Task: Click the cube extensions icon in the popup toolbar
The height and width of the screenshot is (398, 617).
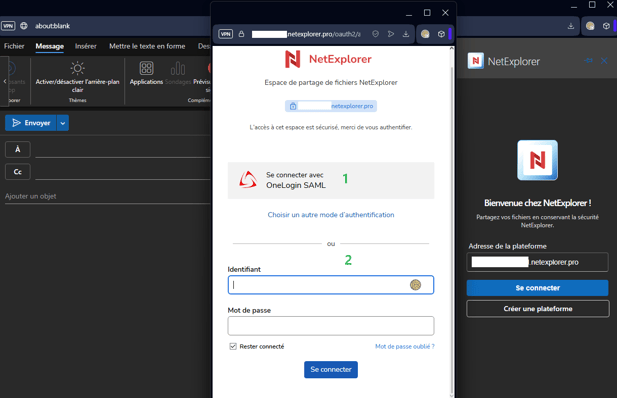Action: coord(441,34)
